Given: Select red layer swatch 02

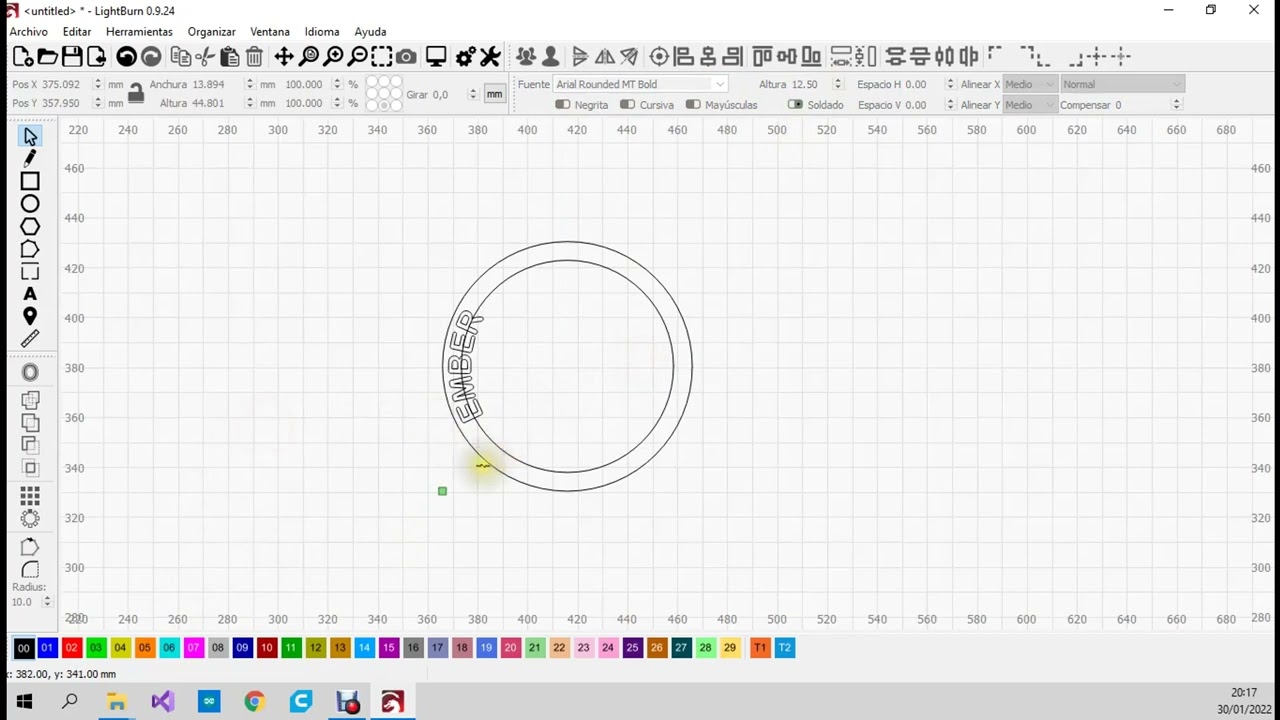Looking at the screenshot, I should click(x=71, y=648).
